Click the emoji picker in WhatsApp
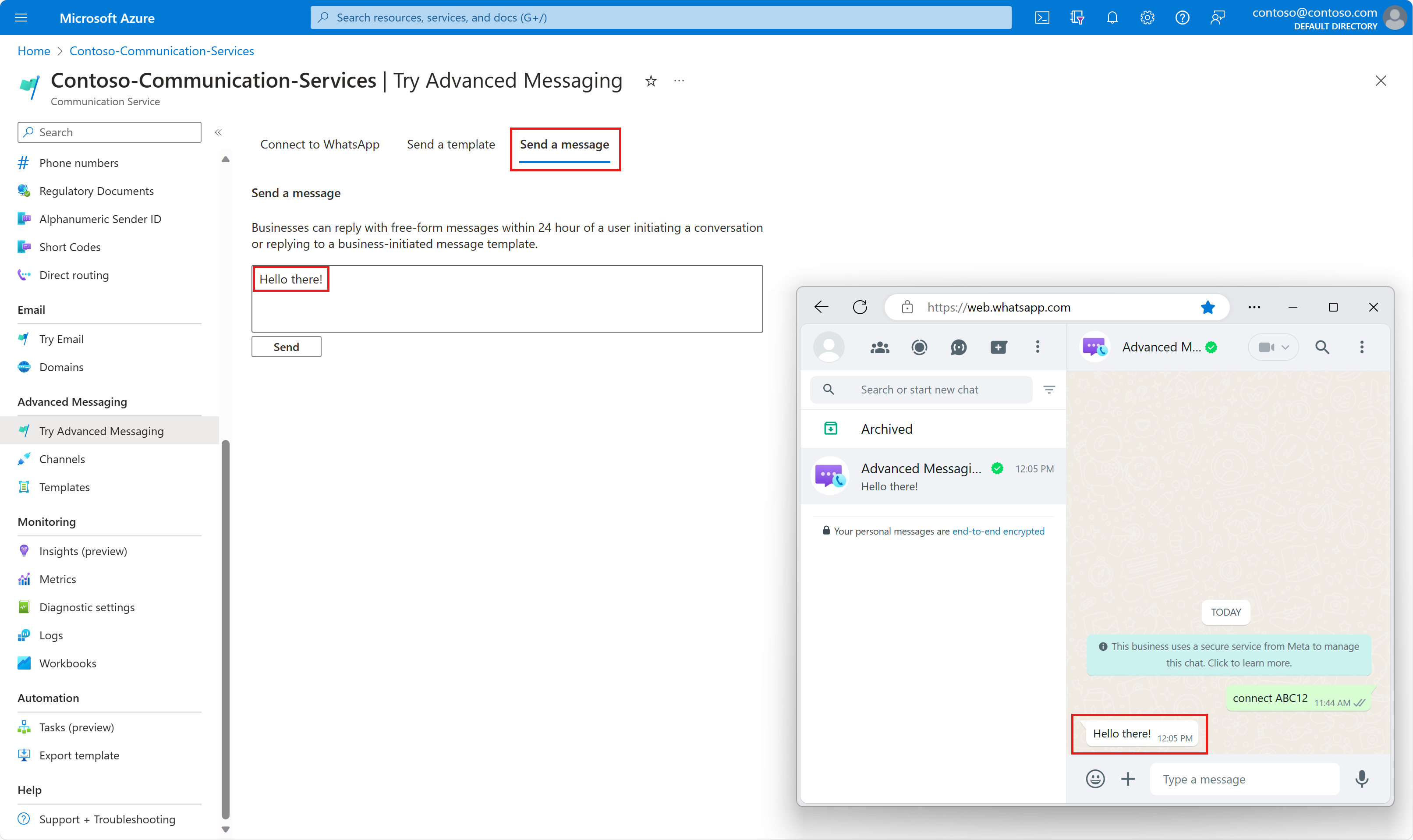Viewport: 1413px width, 840px height. [x=1095, y=779]
